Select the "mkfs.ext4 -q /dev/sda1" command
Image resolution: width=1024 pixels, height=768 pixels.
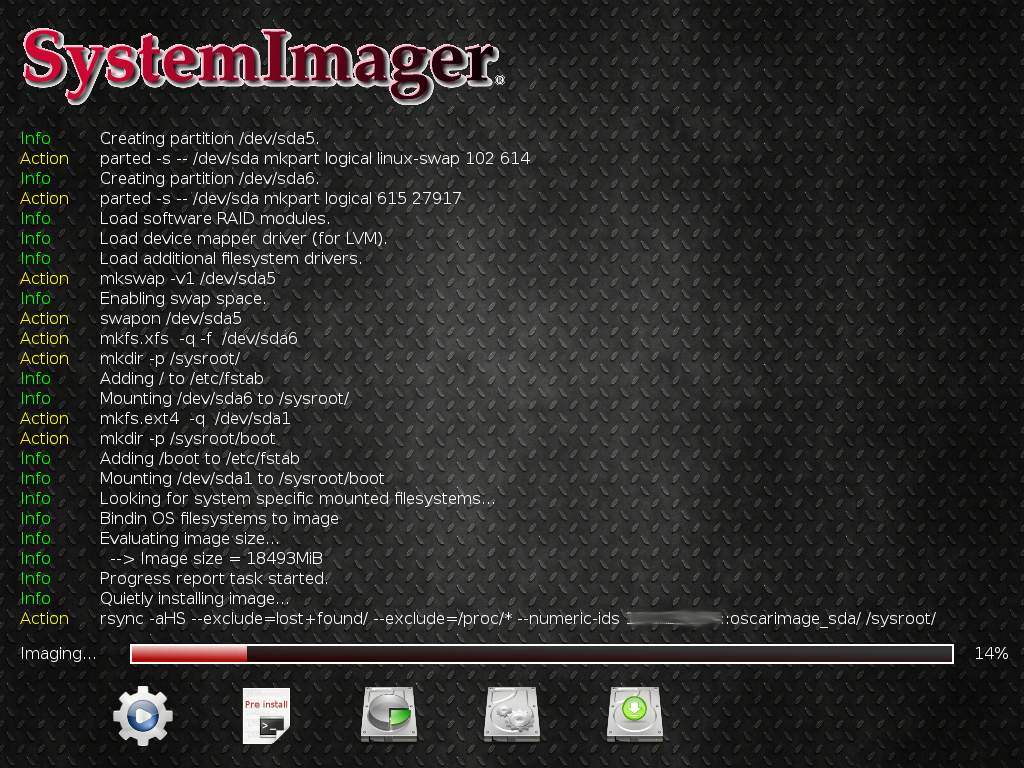[x=195, y=419]
